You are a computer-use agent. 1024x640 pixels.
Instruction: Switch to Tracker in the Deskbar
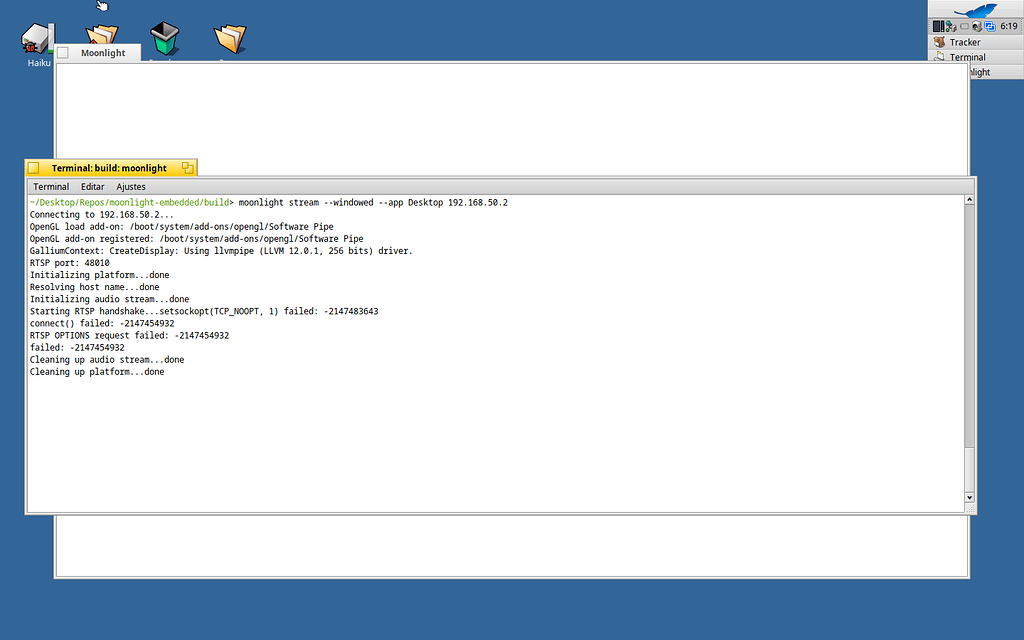(965, 42)
